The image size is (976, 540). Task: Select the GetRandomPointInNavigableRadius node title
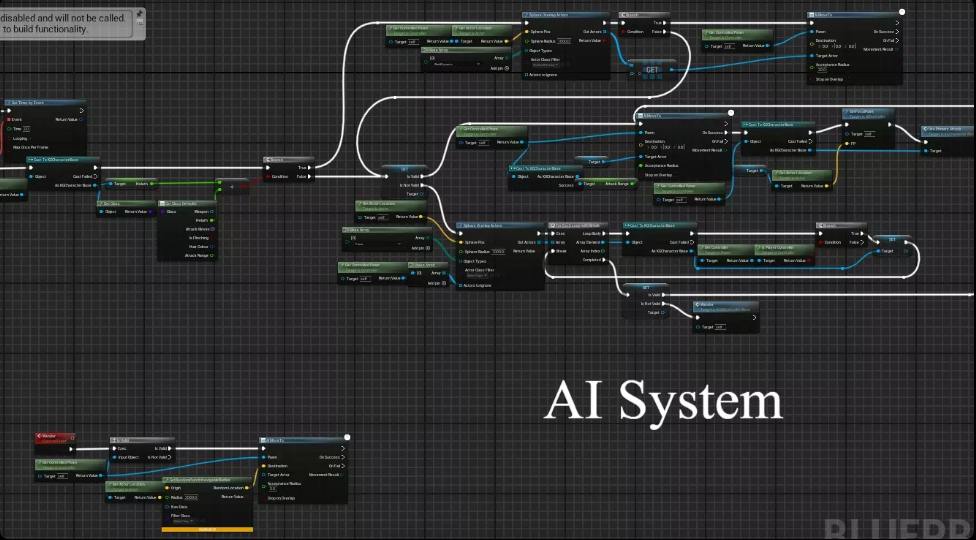pos(200,480)
